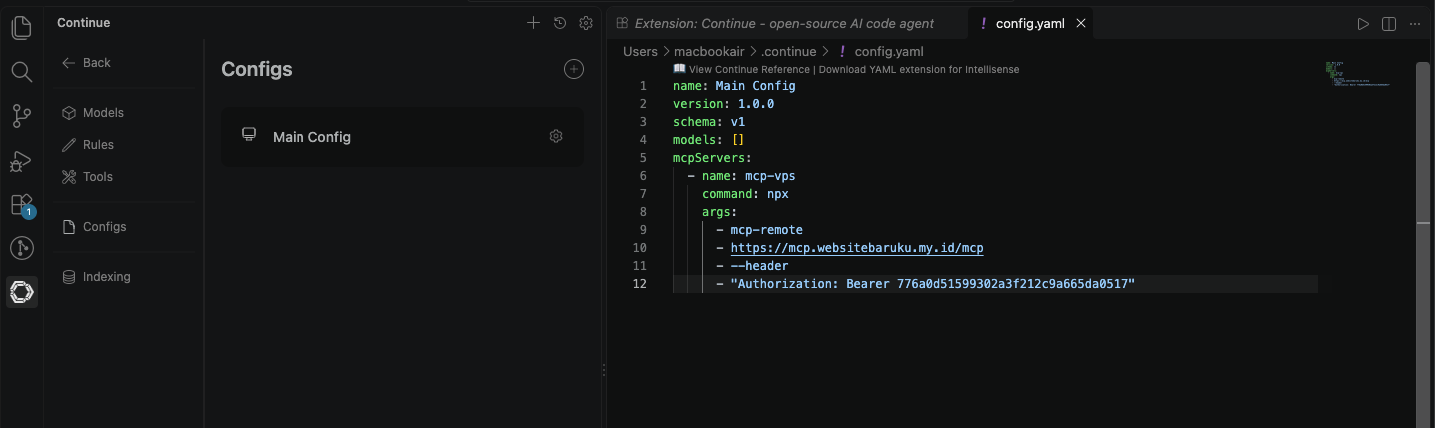Open Continue settings gear in header
Screen dimensions: 1435x428
(x=586, y=23)
